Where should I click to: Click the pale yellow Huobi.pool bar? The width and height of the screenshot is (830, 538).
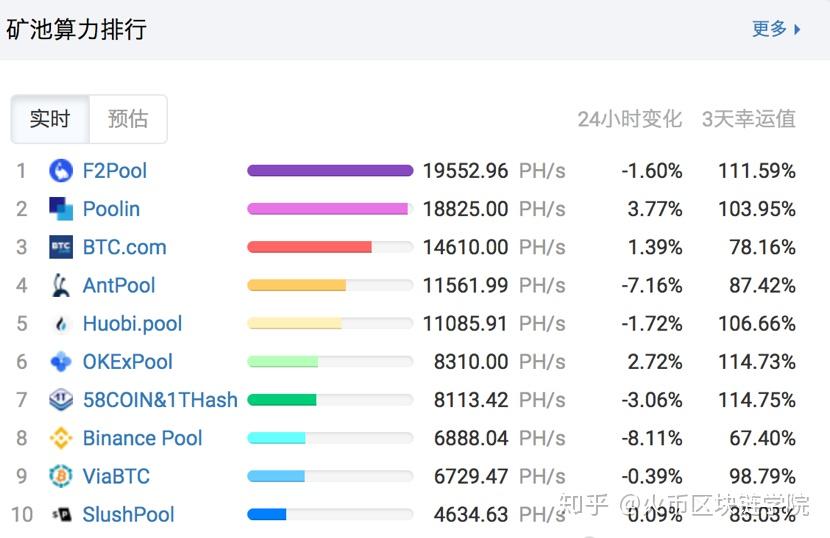pyautogui.click(x=294, y=323)
